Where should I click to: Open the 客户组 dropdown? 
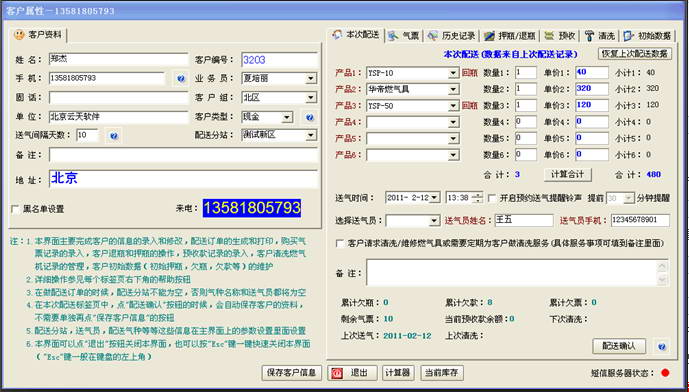point(311,98)
